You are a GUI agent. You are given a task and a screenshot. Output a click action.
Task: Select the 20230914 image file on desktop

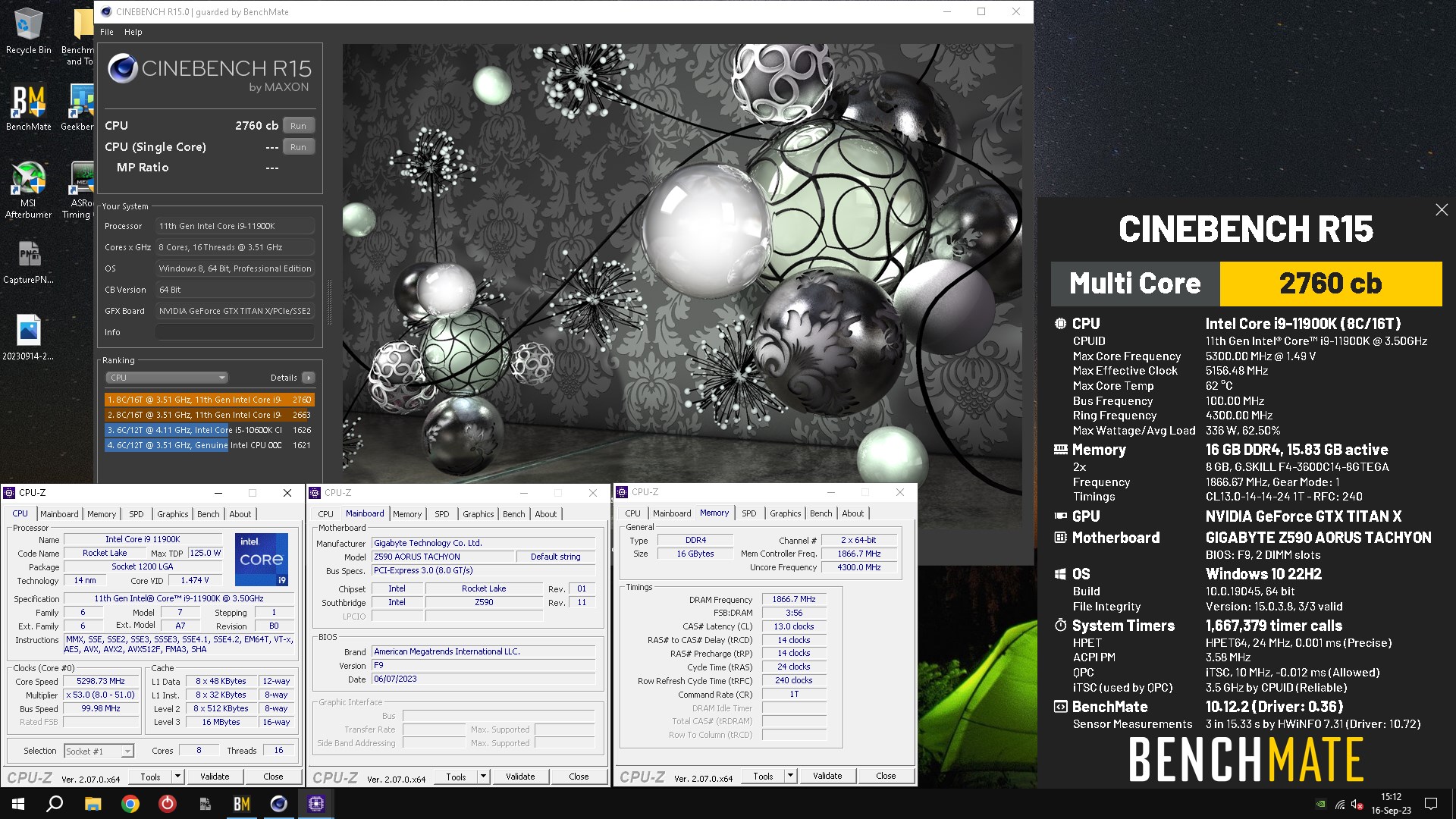(x=28, y=337)
